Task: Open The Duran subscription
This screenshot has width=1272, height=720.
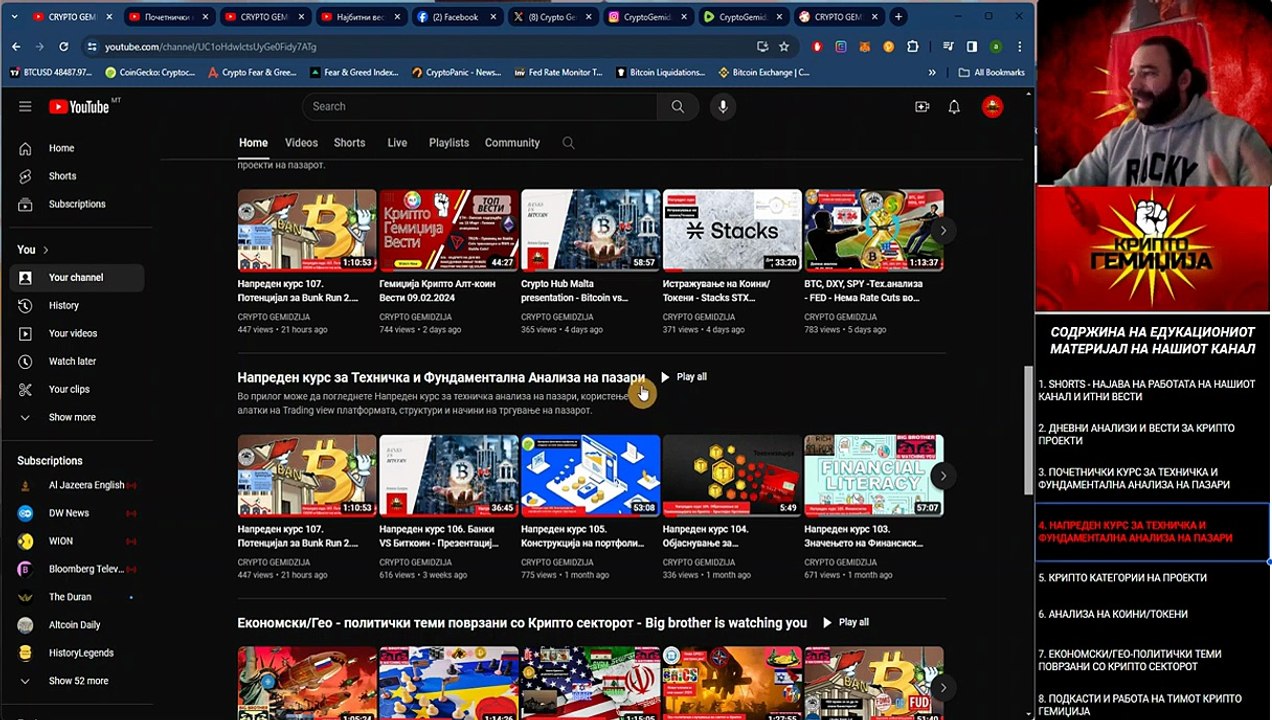Action: coord(76,597)
